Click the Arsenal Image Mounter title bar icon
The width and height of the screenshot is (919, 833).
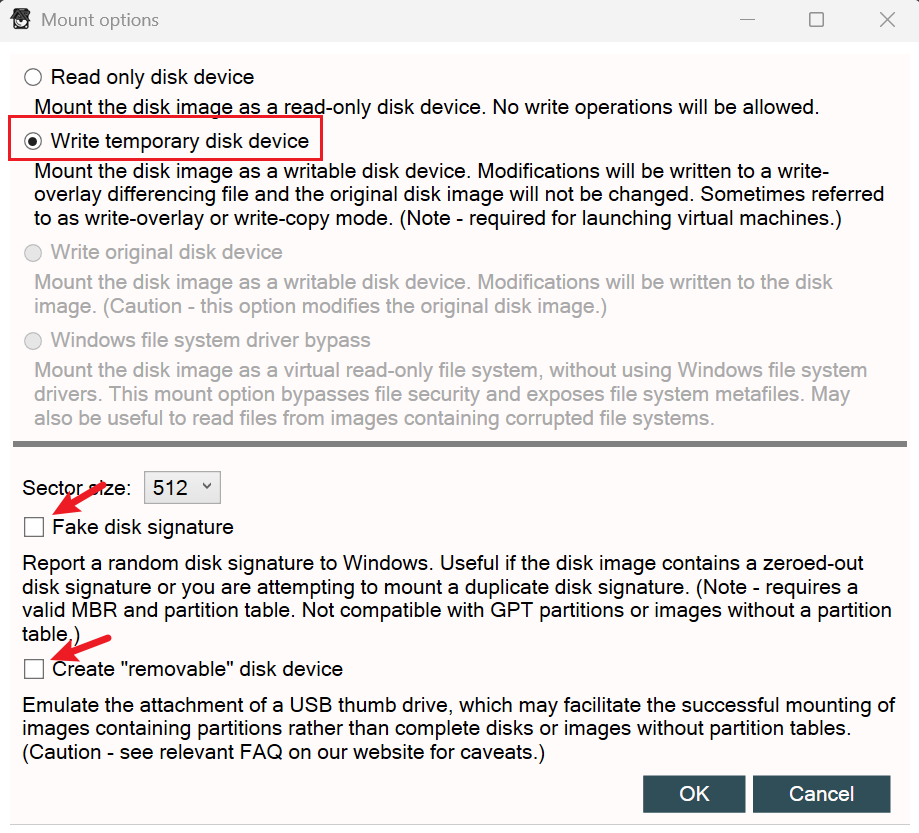point(19,19)
